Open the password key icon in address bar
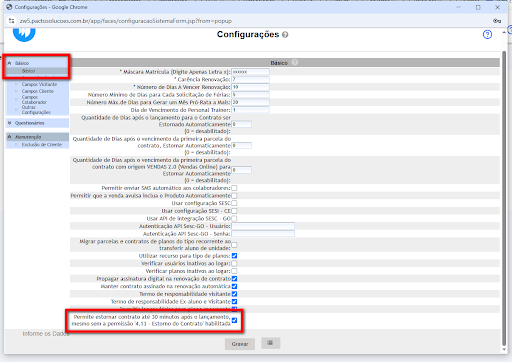Screen dimensions: 512x362 497,21
